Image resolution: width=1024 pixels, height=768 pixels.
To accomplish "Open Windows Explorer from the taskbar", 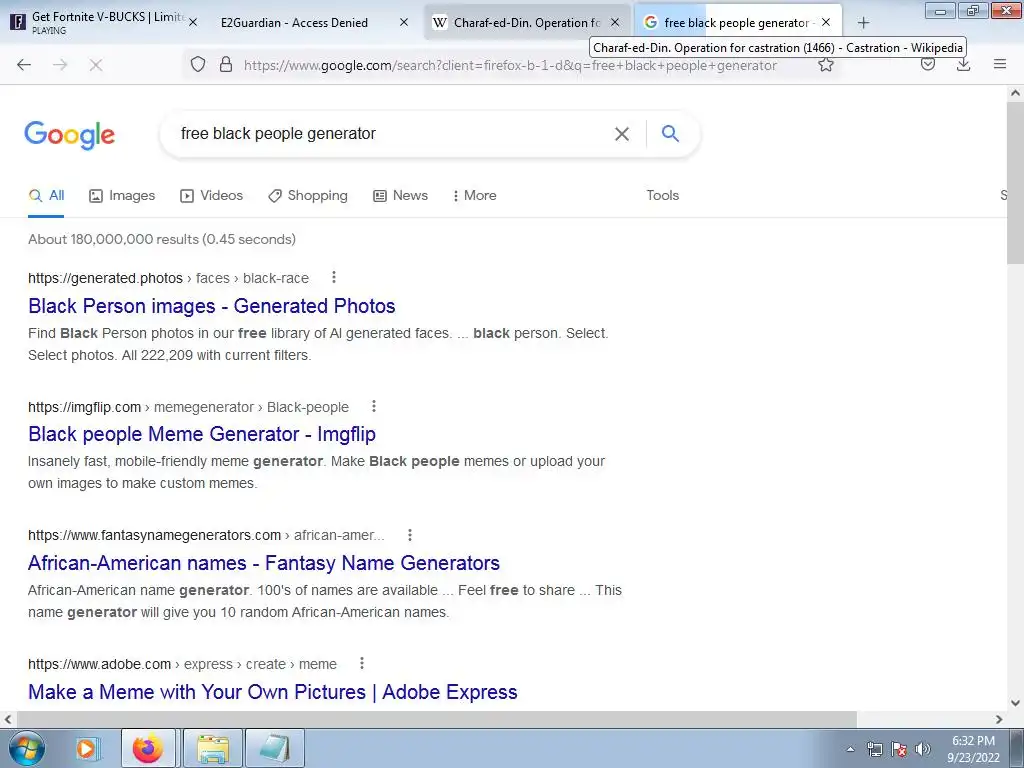I will (x=213, y=748).
